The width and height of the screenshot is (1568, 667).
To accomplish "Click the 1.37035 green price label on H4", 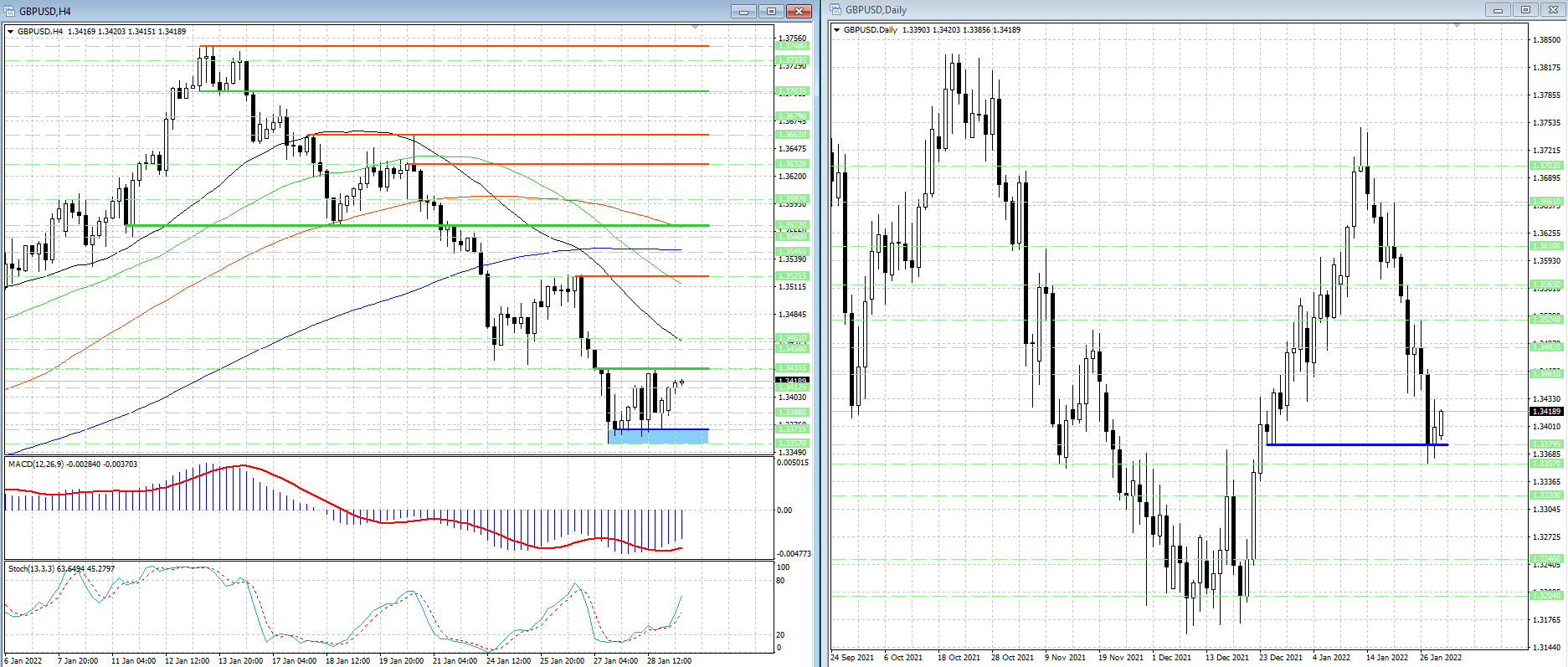I will 792,91.
